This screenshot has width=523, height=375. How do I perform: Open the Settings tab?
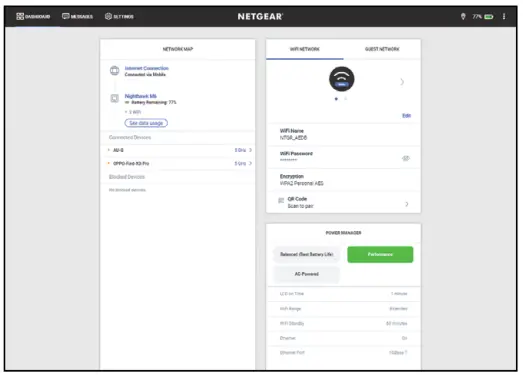[119, 16]
